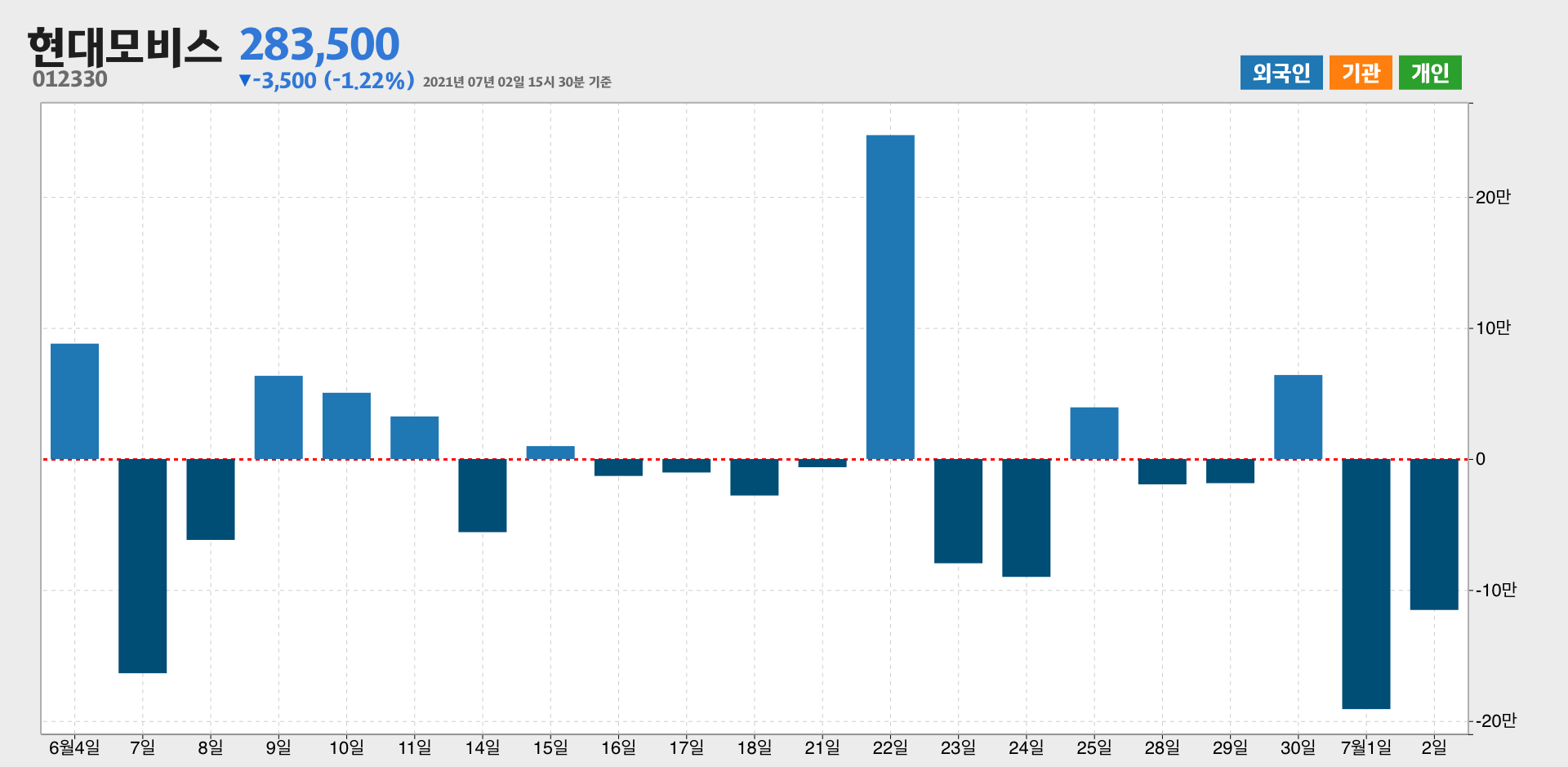Click the 30일 date label
The height and width of the screenshot is (767, 1568).
click(1298, 747)
